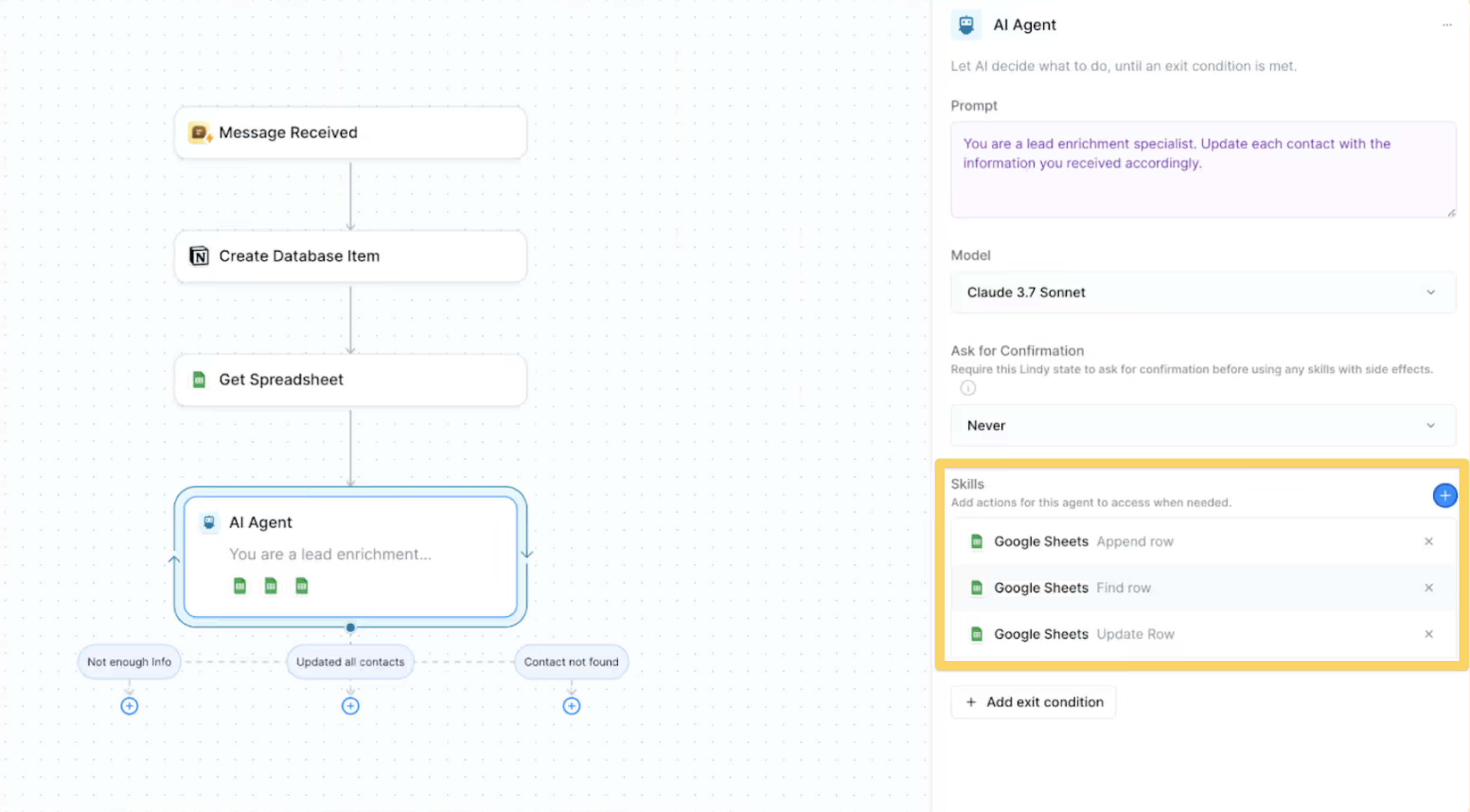Click the Add exit condition button

point(1034,701)
